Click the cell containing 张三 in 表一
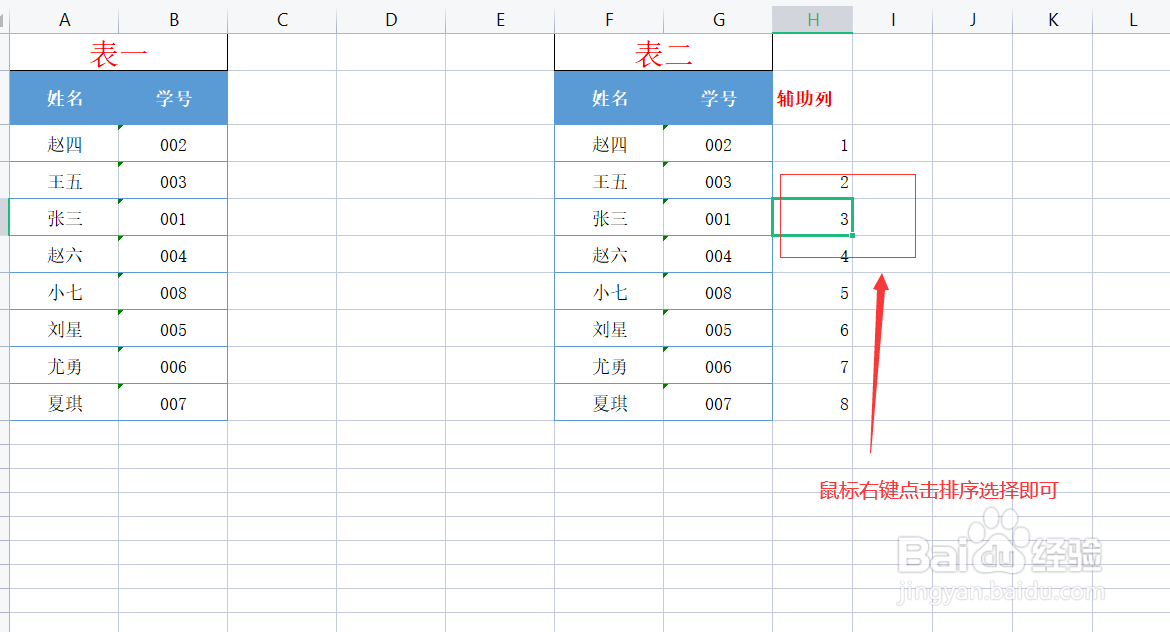This screenshot has width=1170, height=632. (64, 217)
